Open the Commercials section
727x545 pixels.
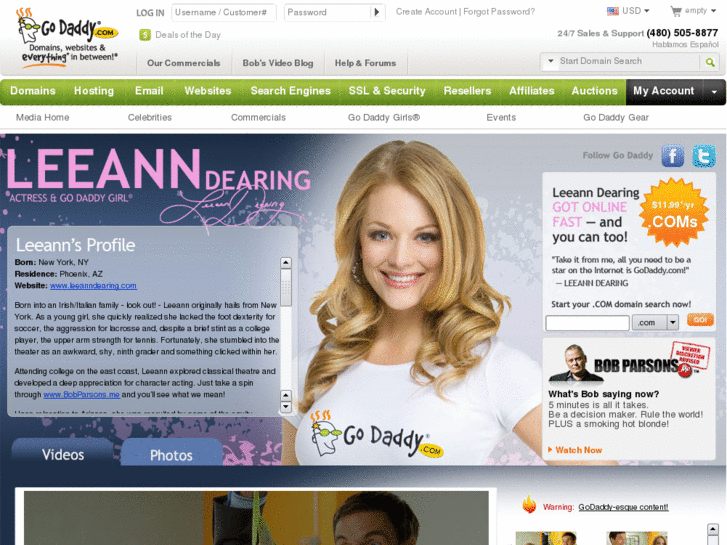click(258, 118)
